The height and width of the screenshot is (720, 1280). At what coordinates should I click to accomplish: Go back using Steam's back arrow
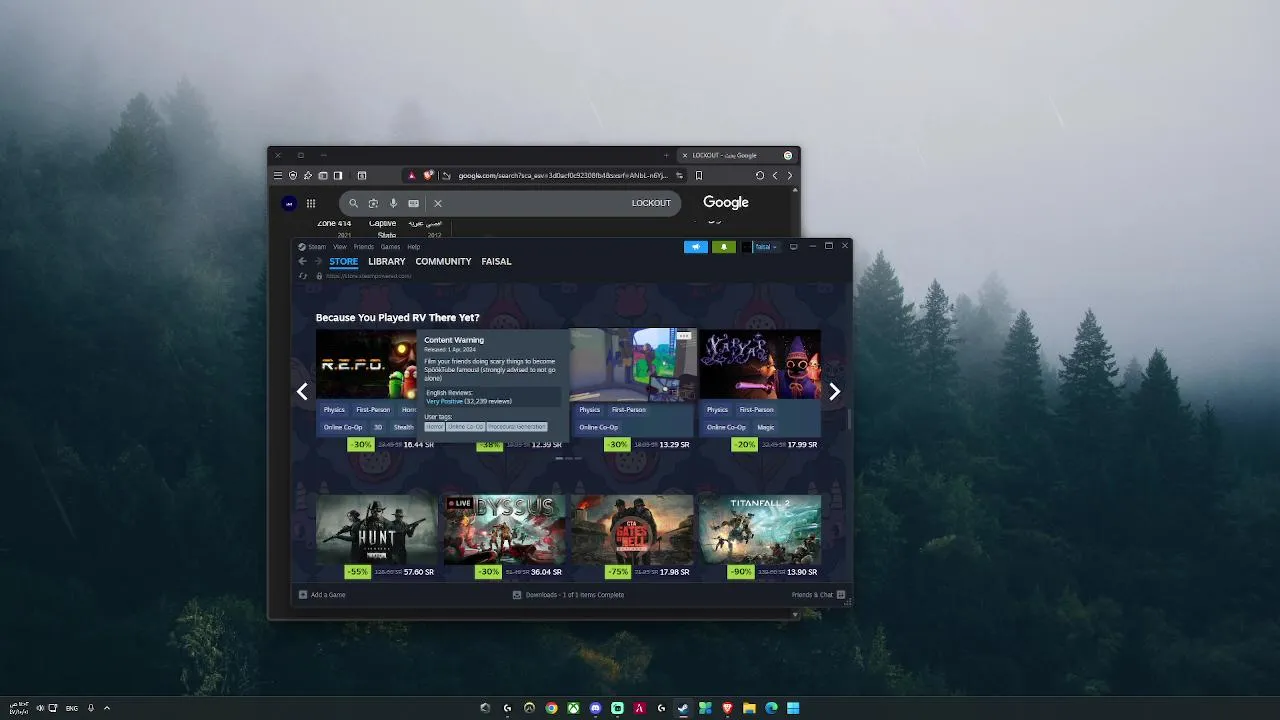click(x=302, y=261)
